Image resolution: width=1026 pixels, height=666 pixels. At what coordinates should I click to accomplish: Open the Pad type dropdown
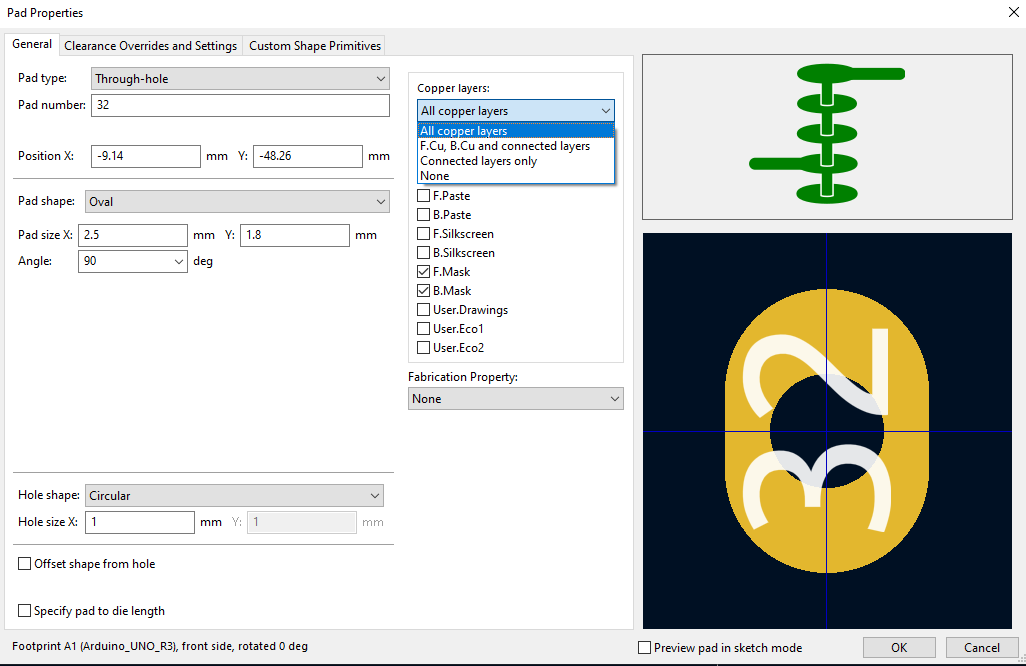pyautogui.click(x=240, y=79)
